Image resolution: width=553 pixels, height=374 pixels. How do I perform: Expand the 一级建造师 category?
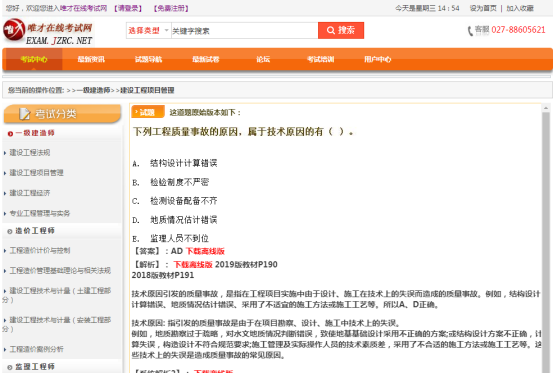point(35,133)
